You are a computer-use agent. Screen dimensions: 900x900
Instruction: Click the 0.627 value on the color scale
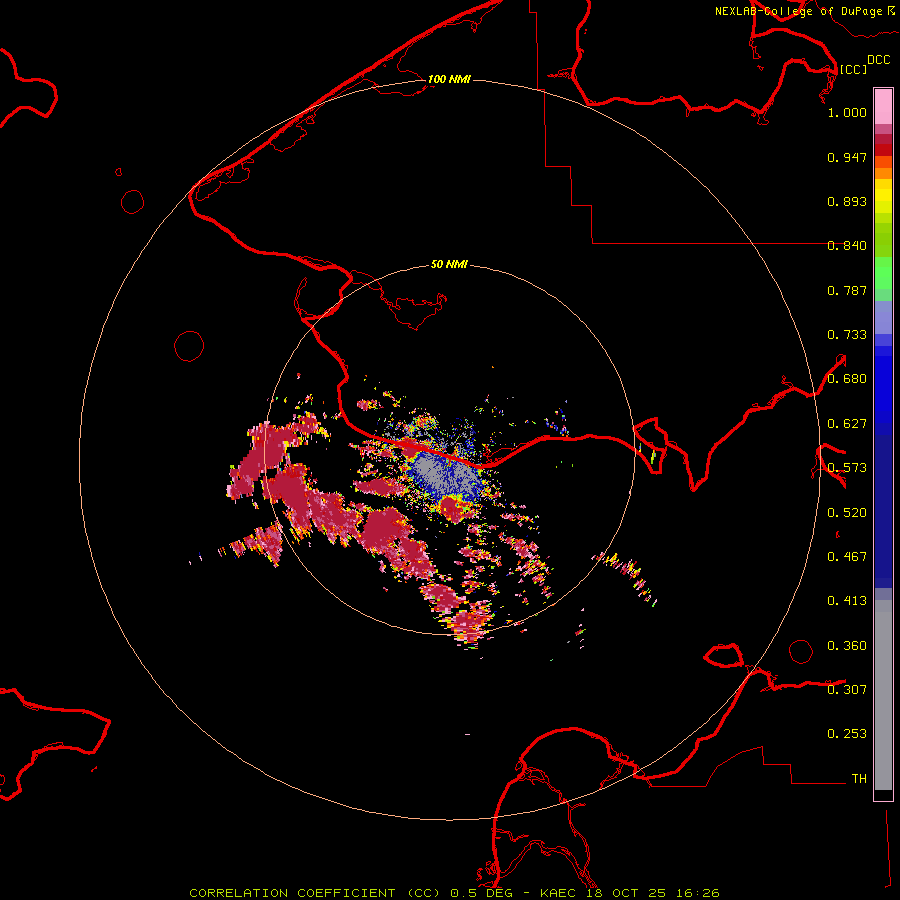coord(847,424)
